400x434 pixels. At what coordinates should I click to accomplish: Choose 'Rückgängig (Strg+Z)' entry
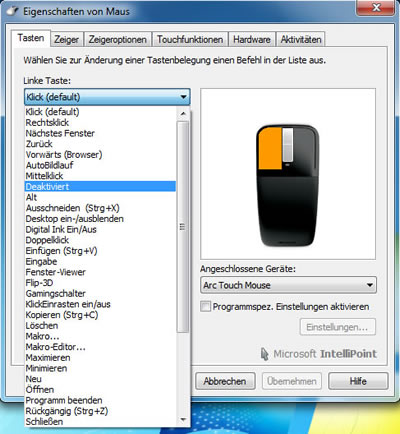[x=100, y=411]
